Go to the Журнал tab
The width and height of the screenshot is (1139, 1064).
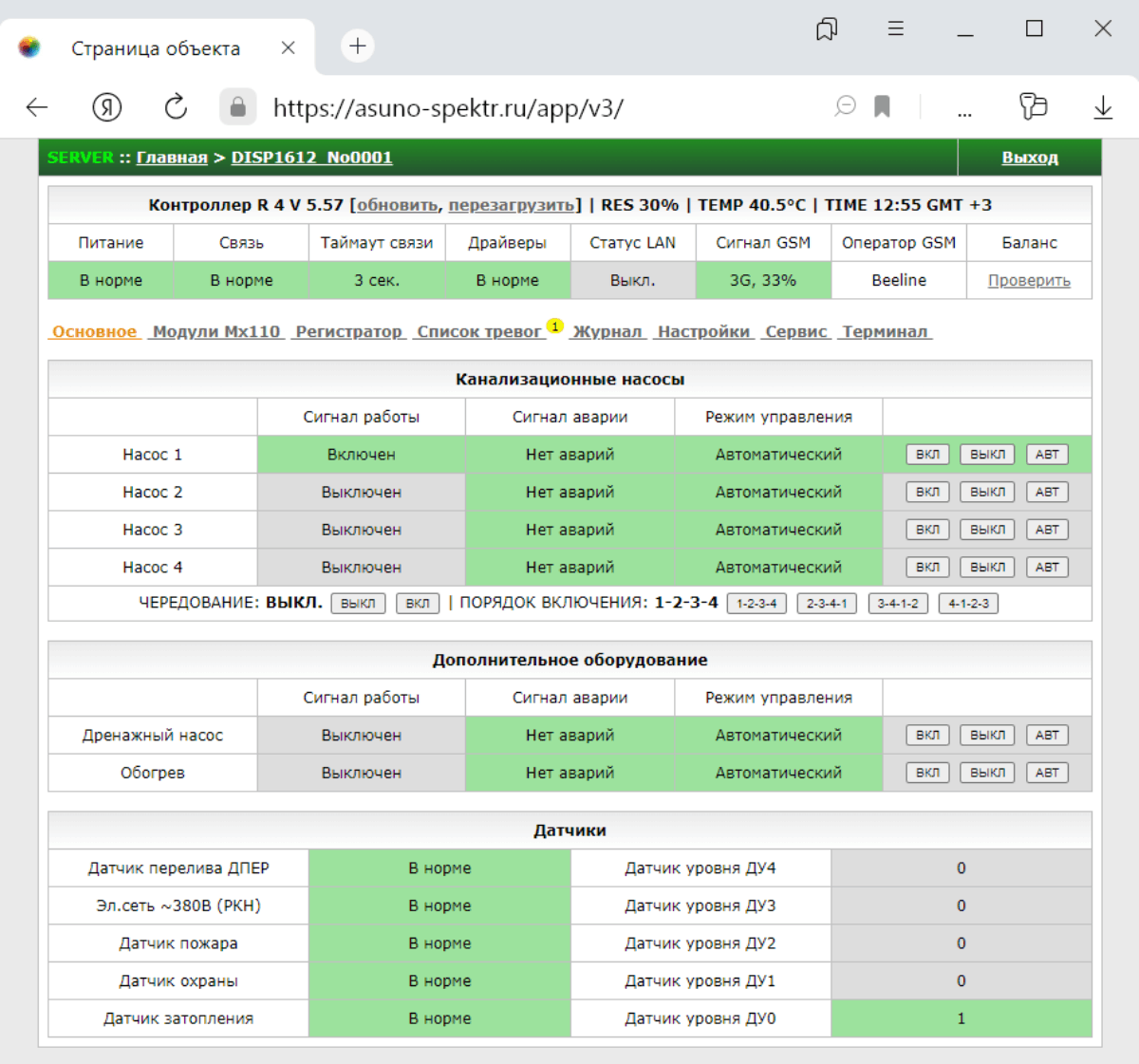pos(607,331)
